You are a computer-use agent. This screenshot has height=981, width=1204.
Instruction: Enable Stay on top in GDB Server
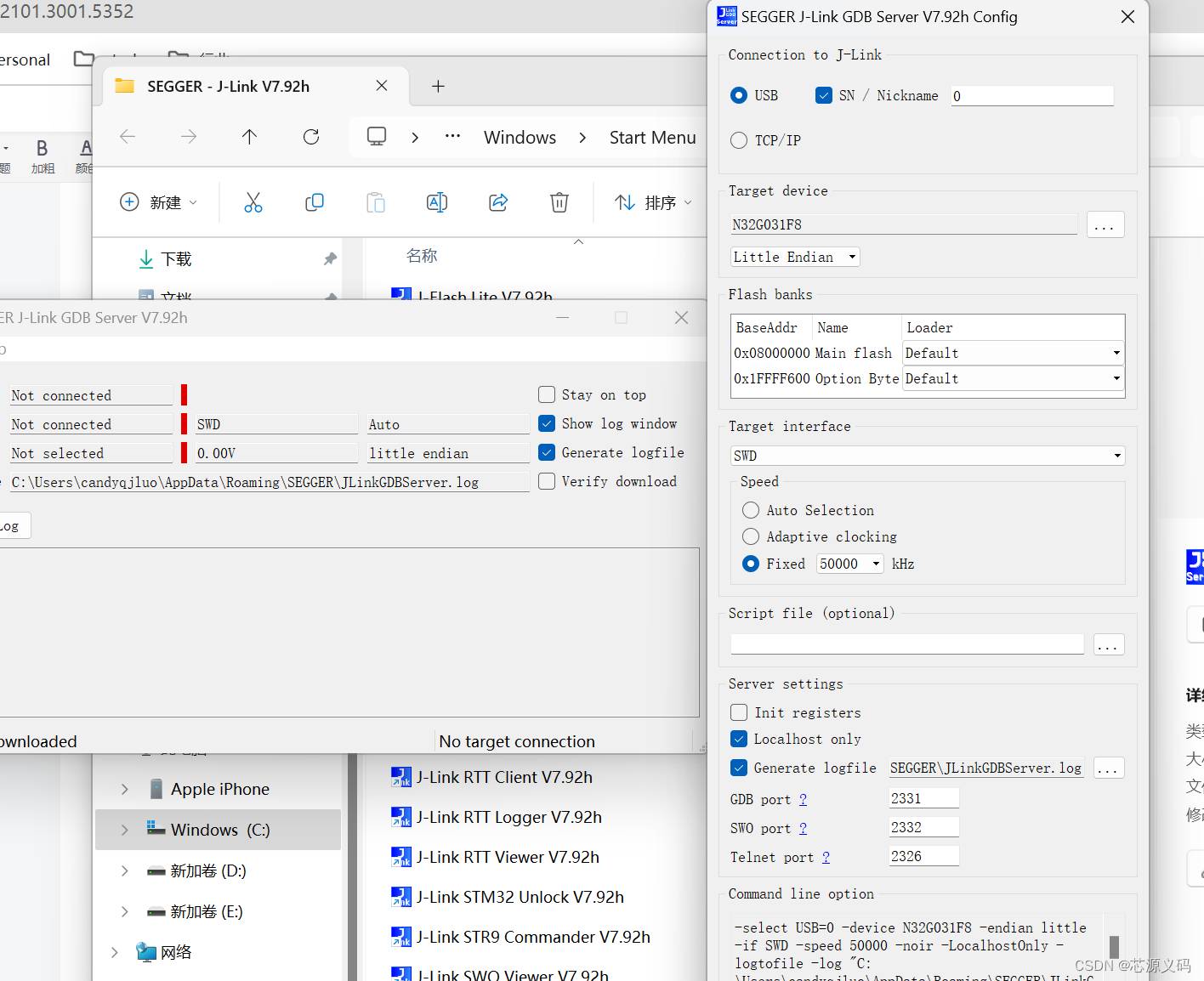click(x=547, y=394)
